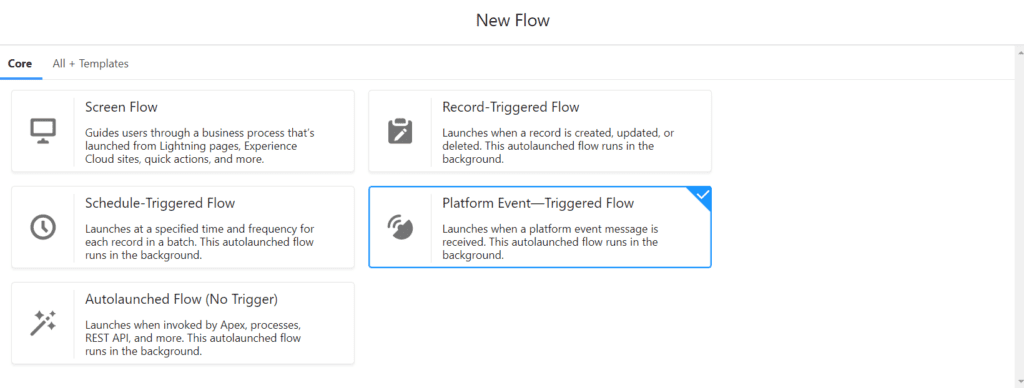Click the Screen Flow monitor icon
The image size is (1024, 388).
43,131
